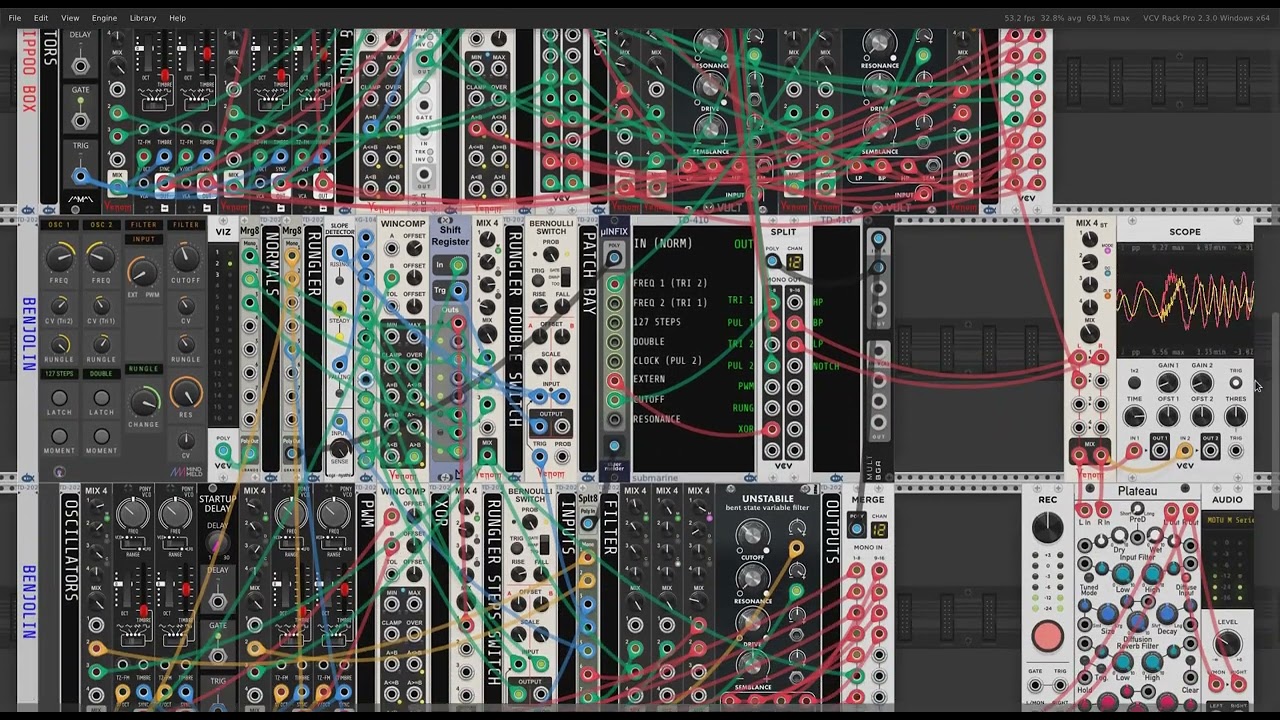Click SCOPE waveform display
Viewport: 1280px width, 720px height.
(x=1185, y=298)
